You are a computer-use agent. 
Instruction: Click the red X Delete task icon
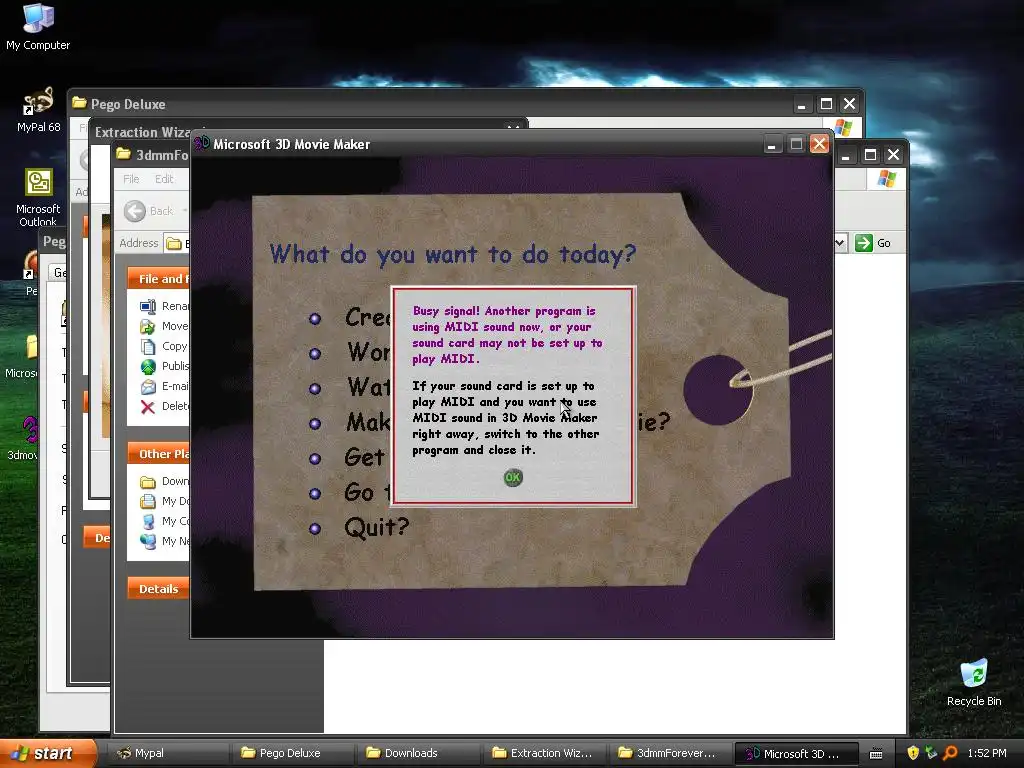click(148, 407)
